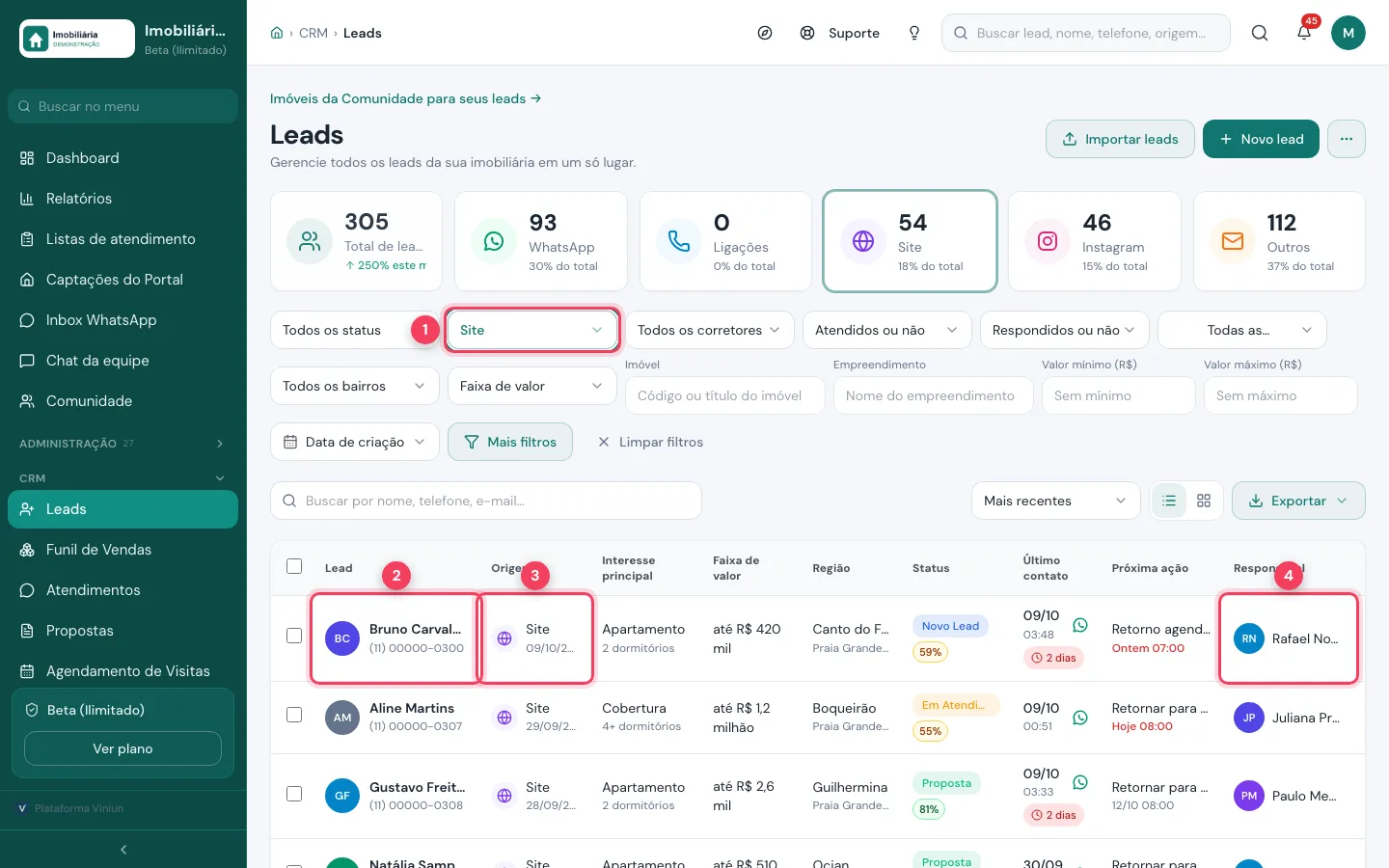Click WhatsApp icon in Gustavo Freitas' row
The height and width of the screenshot is (868, 1389).
coord(1080,783)
